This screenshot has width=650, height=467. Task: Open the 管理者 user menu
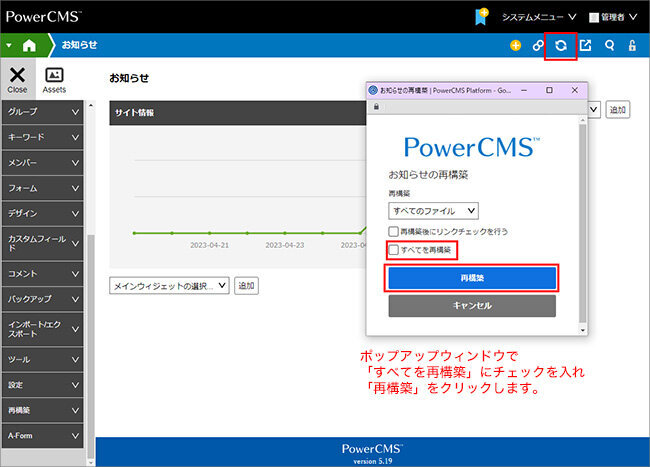coord(613,17)
